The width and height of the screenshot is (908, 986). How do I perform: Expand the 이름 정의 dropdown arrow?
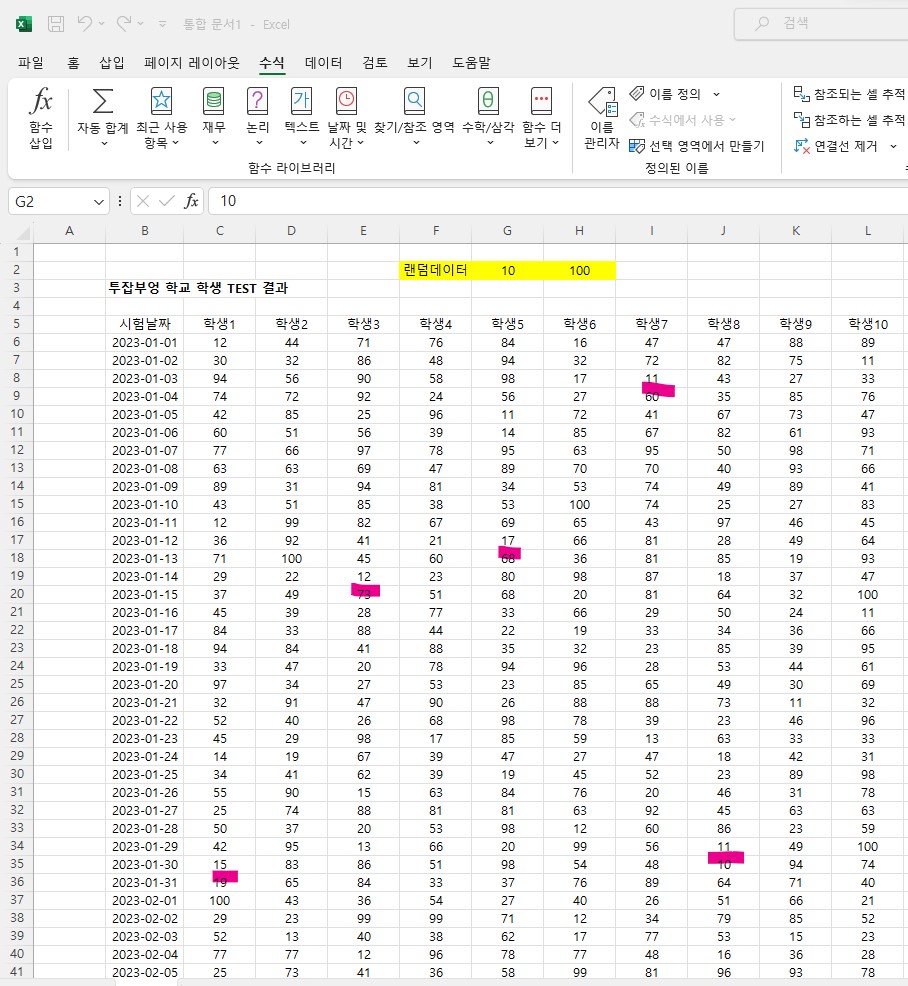tap(716, 94)
